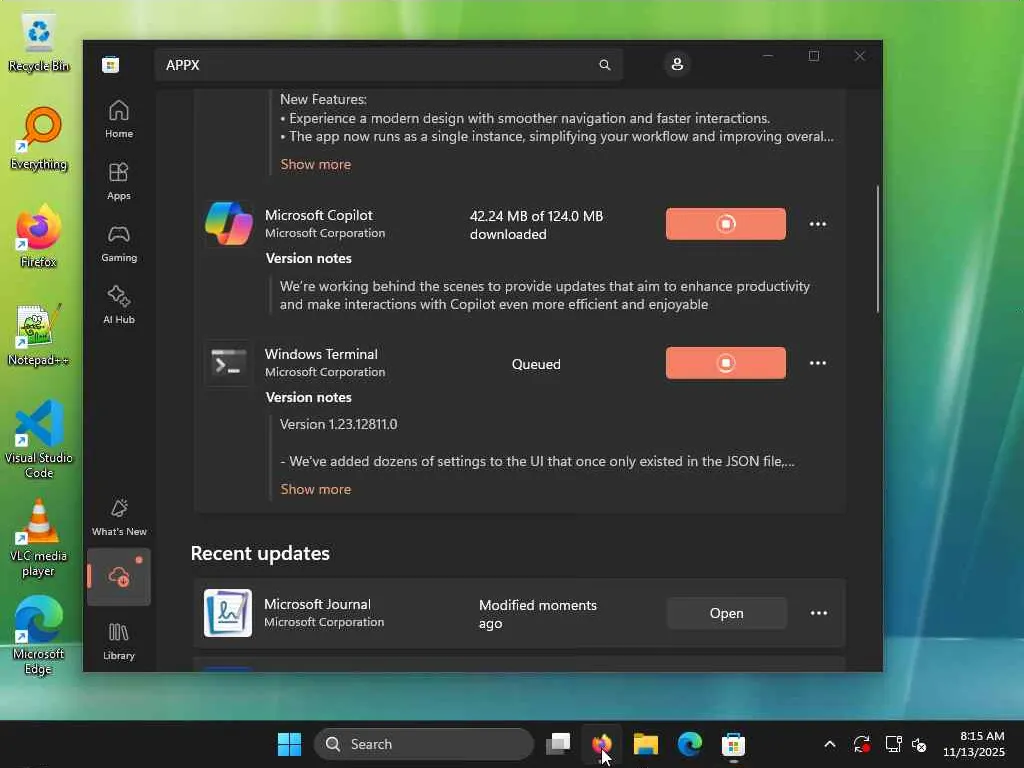Cancel the queued Windows Terminal update
This screenshot has height=768, width=1024.
click(726, 363)
